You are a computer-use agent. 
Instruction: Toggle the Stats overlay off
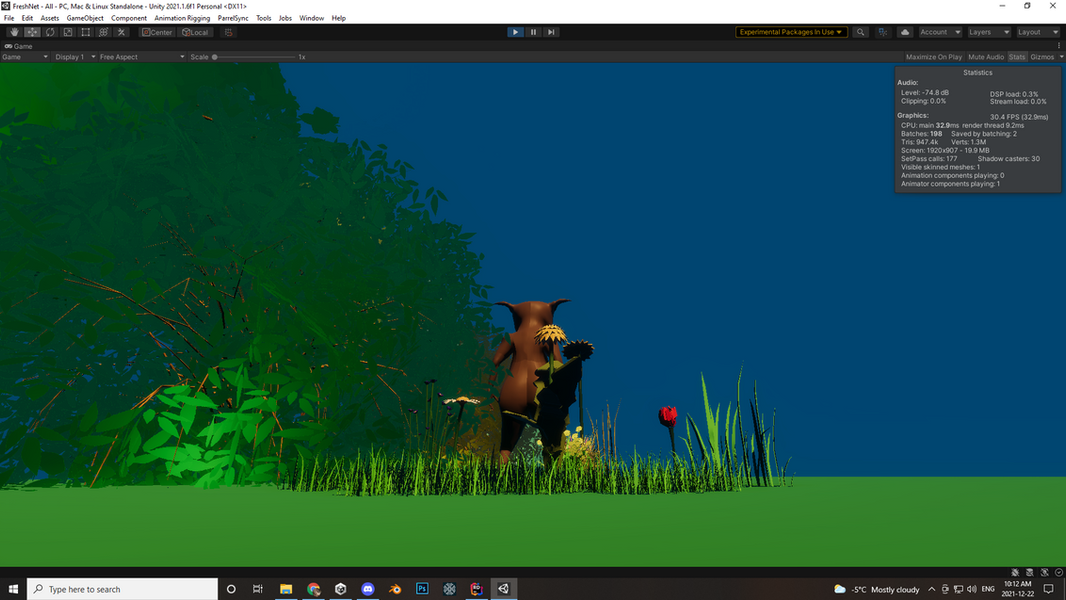tap(1017, 57)
